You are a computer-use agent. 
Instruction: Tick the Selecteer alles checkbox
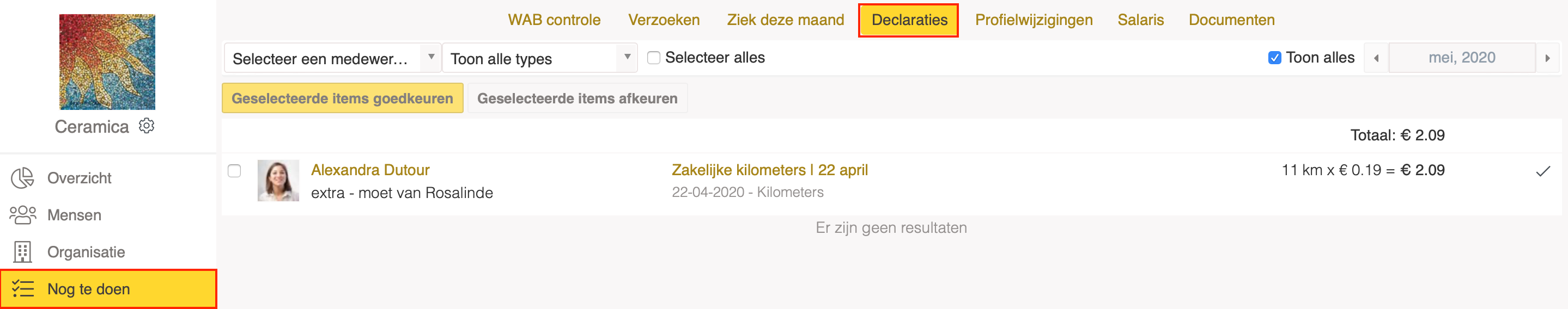click(654, 58)
